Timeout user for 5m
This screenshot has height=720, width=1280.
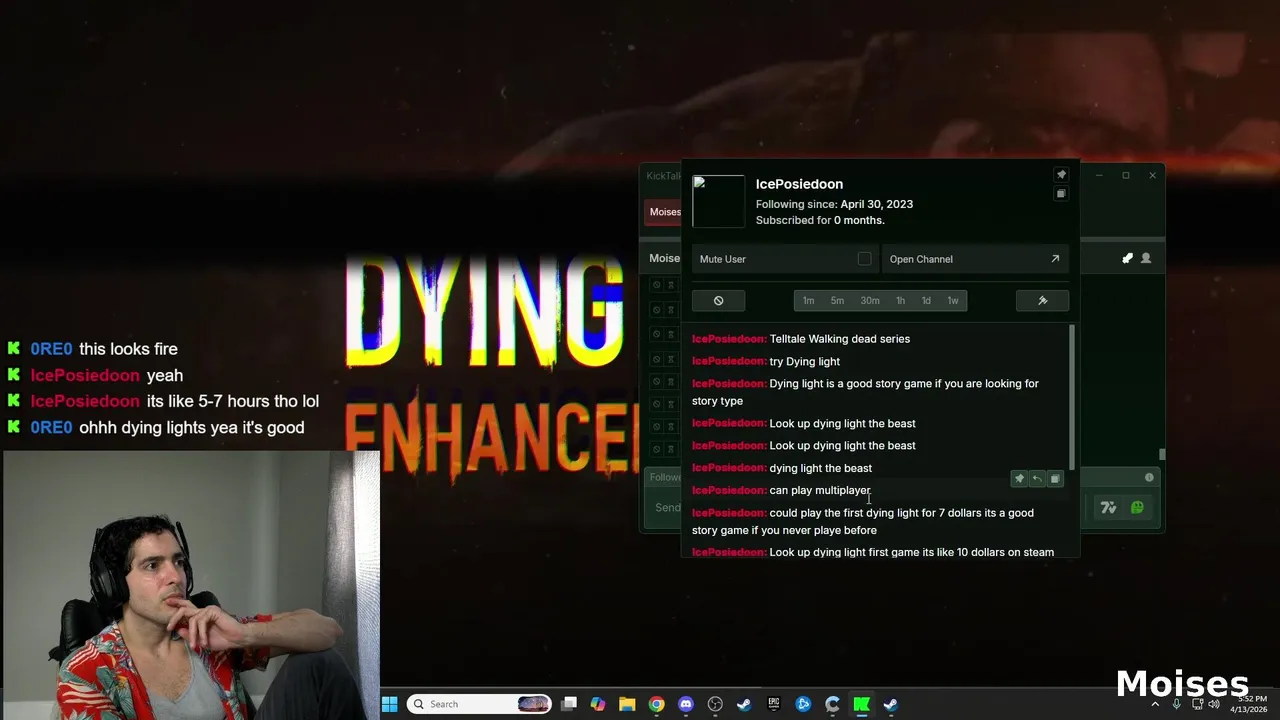click(x=837, y=300)
